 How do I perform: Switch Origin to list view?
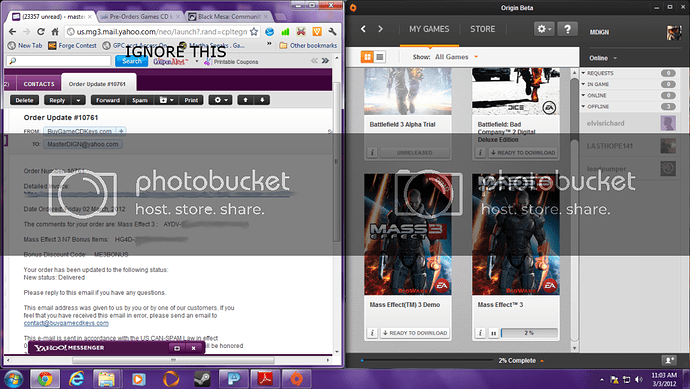pos(380,57)
